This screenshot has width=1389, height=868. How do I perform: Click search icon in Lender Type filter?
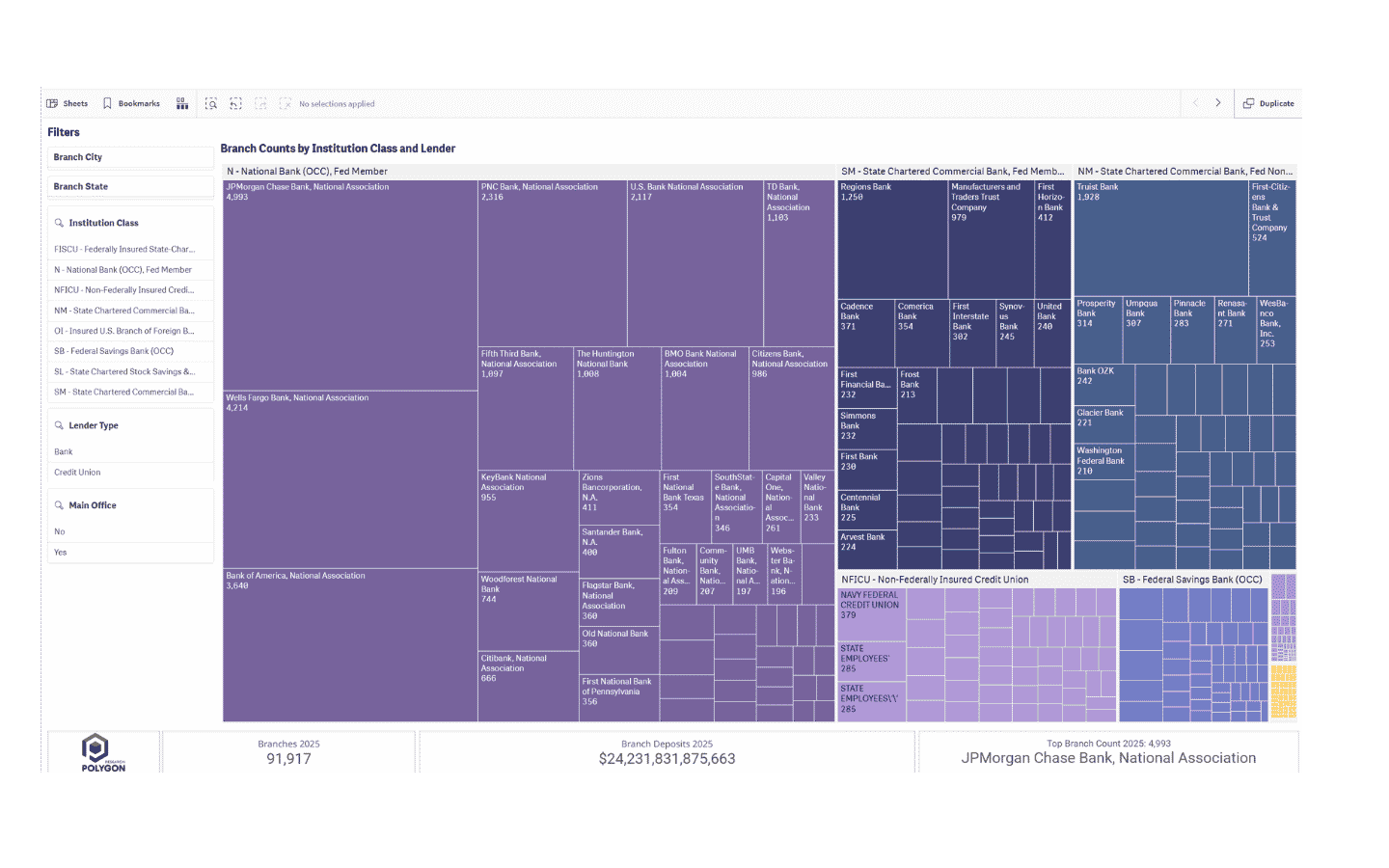click(59, 425)
